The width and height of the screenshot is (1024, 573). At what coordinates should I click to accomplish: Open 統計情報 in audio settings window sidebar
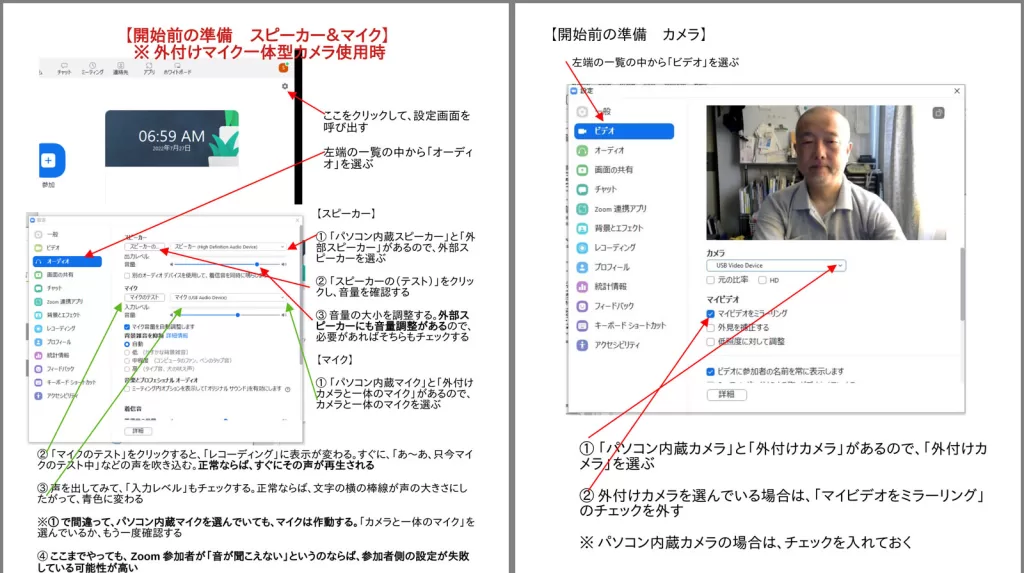(53, 355)
